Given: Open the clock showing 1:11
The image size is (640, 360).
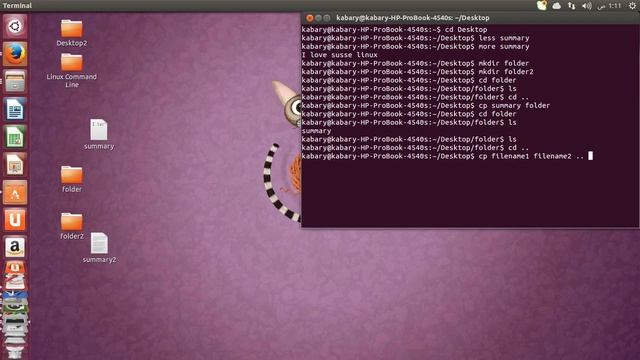Looking at the screenshot, I should point(609,6).
